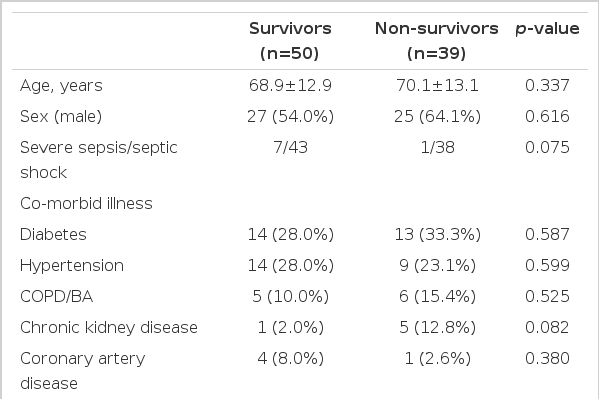
Task: Click the 0.380 p-value cell
Action: pos(547,358)
